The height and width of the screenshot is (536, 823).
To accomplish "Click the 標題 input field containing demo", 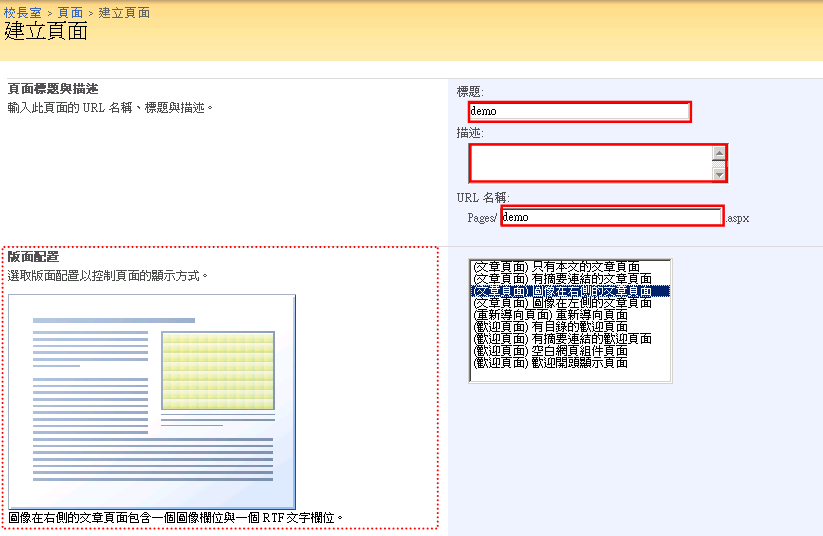I will click(x=579, y=111).
